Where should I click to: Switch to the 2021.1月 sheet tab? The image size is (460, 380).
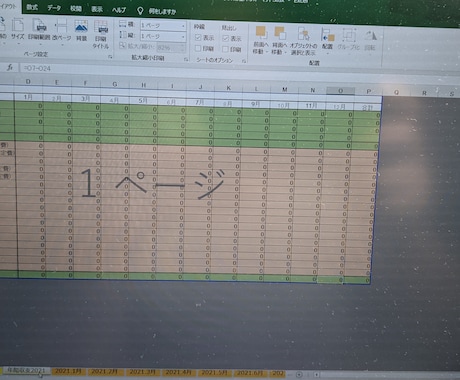click(68, 371)
